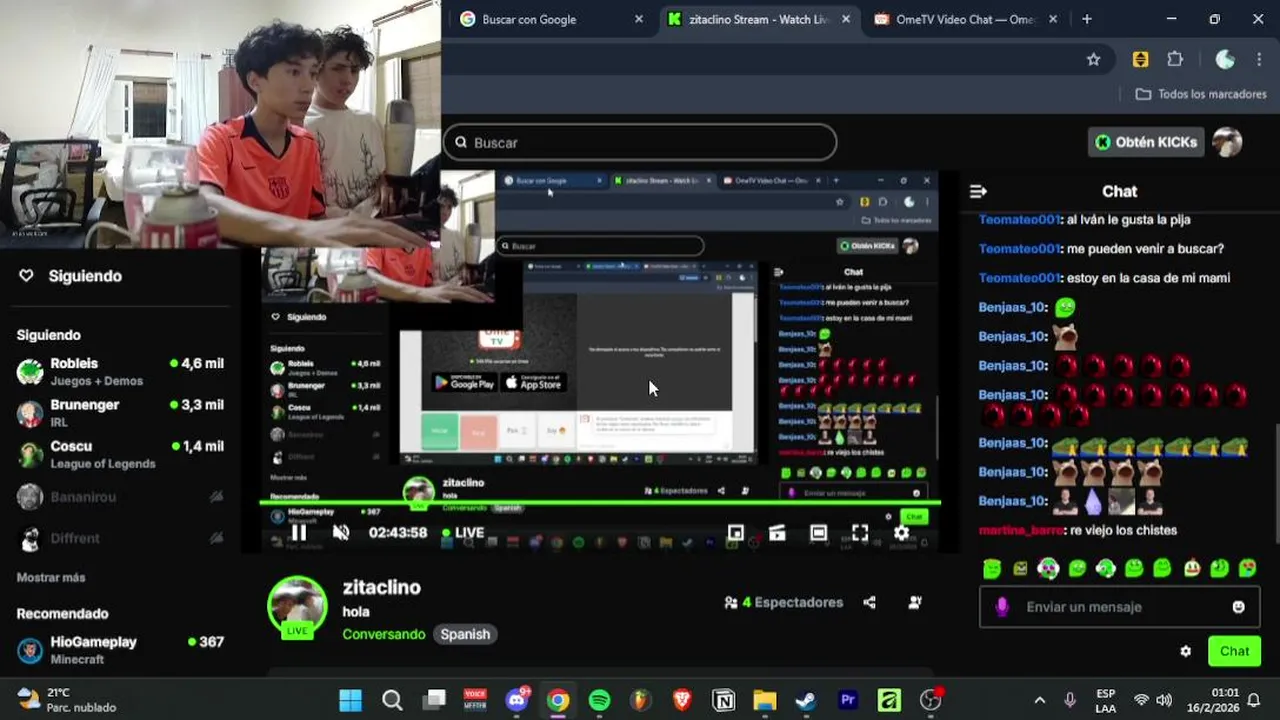Open Steam from the taskbar
The image size is (1280, 720).
click(806, 700)
